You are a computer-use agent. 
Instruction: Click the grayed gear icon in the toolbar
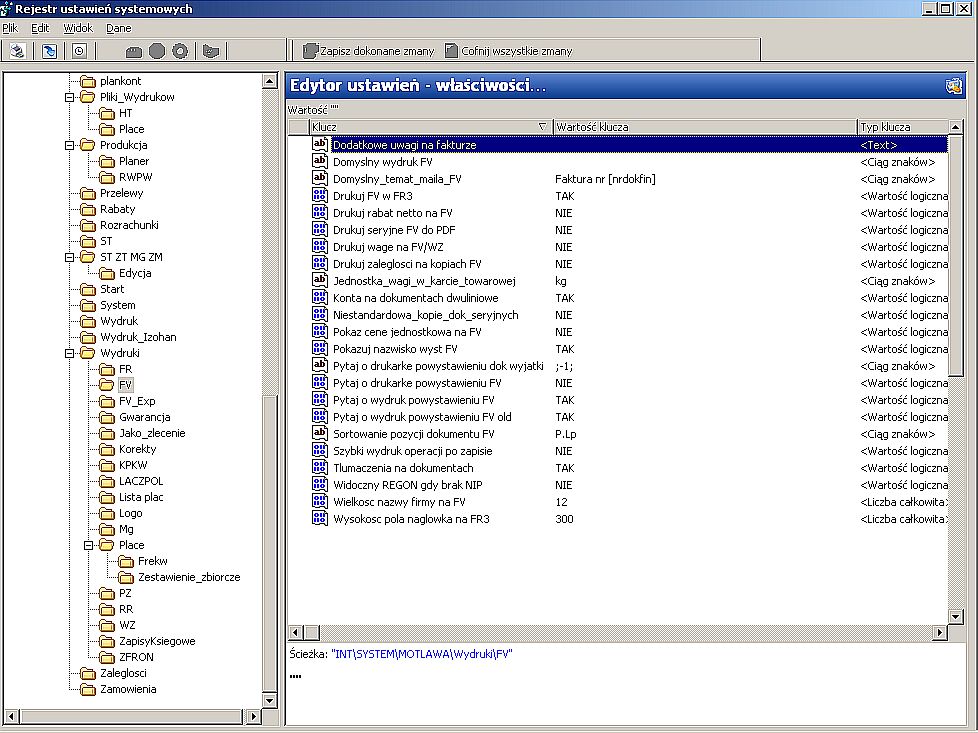coord(180,51)
